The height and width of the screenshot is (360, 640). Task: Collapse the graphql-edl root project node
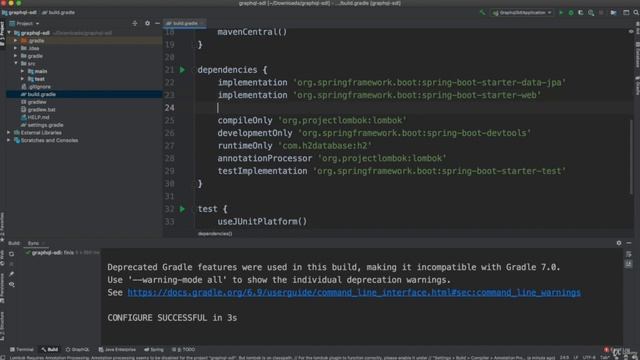pos(9,33)
